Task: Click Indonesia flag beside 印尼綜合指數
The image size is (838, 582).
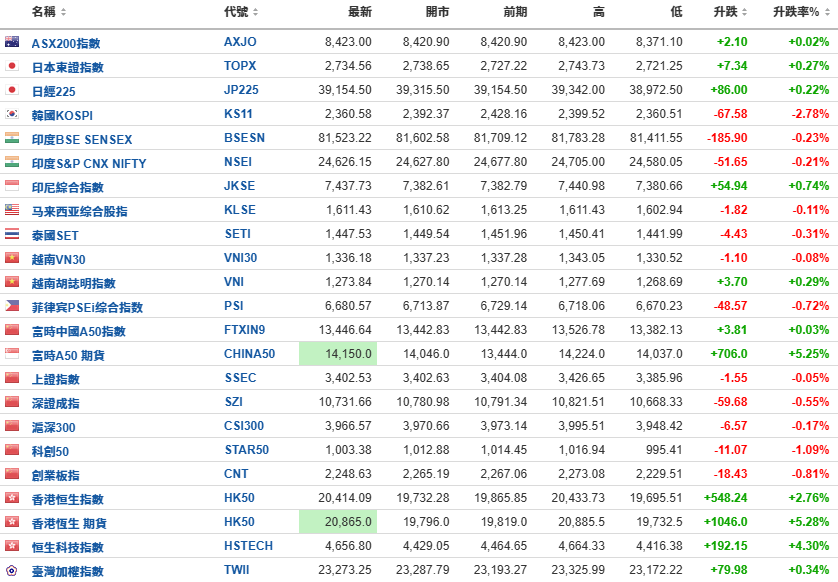Action: coord(12,185)
